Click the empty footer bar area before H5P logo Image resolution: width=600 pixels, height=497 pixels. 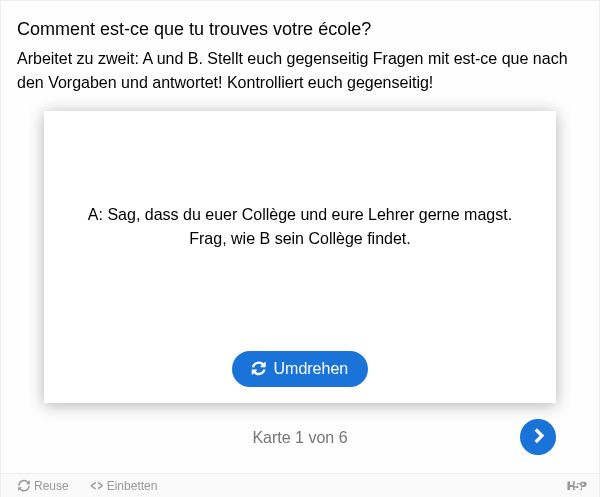pos(362,486)
